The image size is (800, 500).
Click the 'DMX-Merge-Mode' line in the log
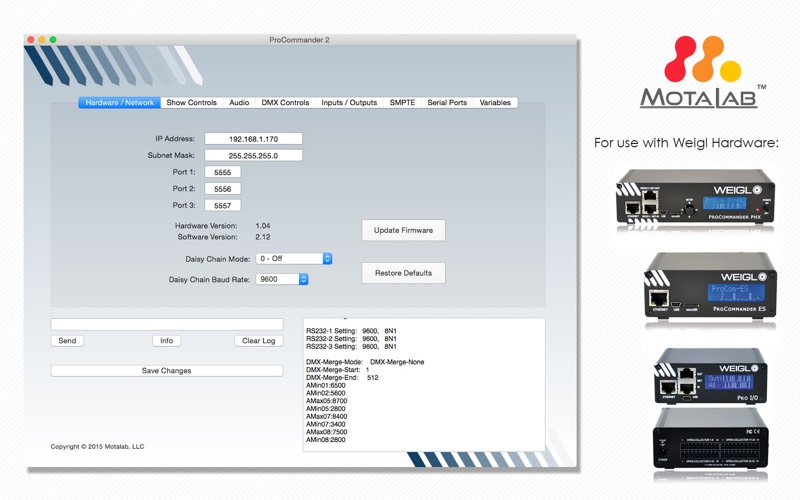[x=365, y=362]
